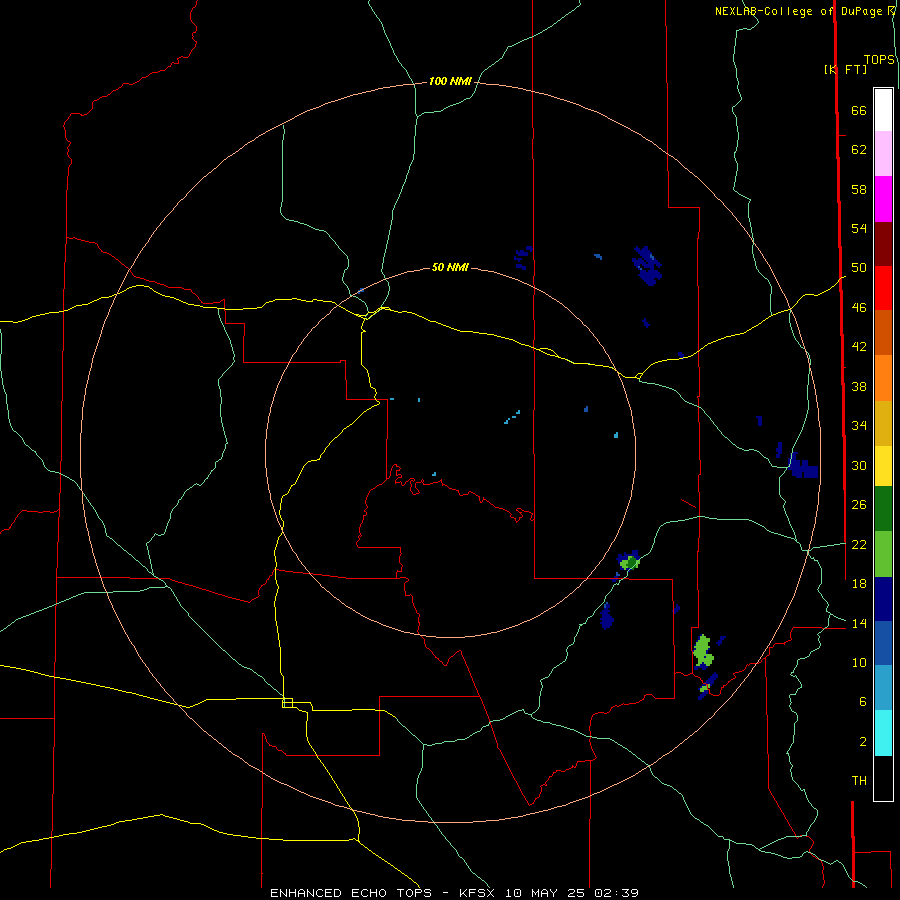Click the medium blue legend swatch
The width and height of the screenshot is (900, 900).
click(x=883, y=643)
